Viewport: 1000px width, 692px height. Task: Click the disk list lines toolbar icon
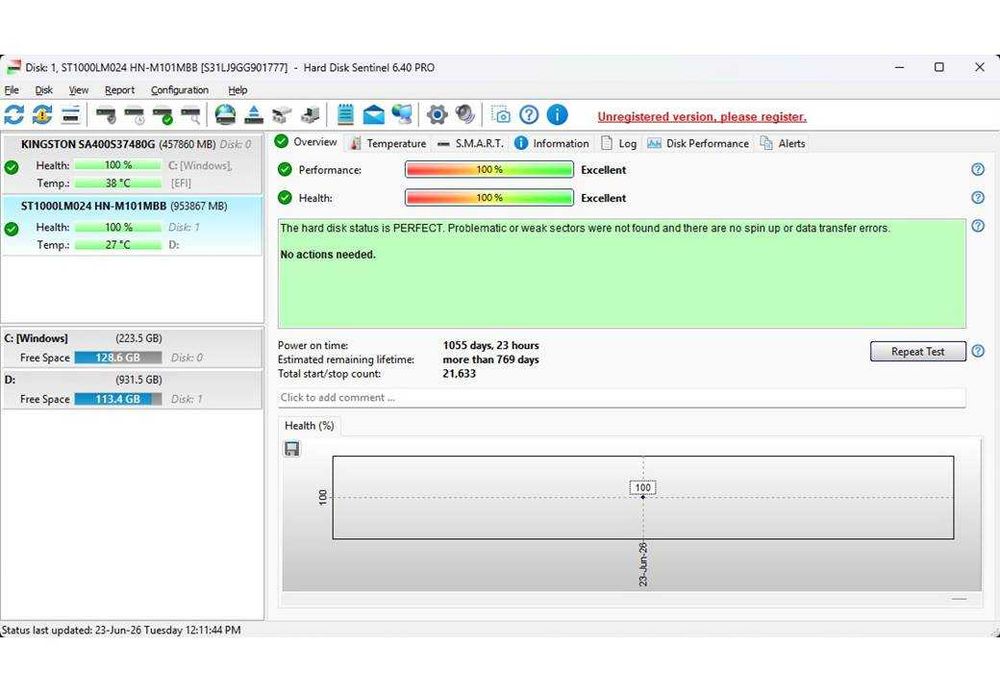tap(71, 115)
